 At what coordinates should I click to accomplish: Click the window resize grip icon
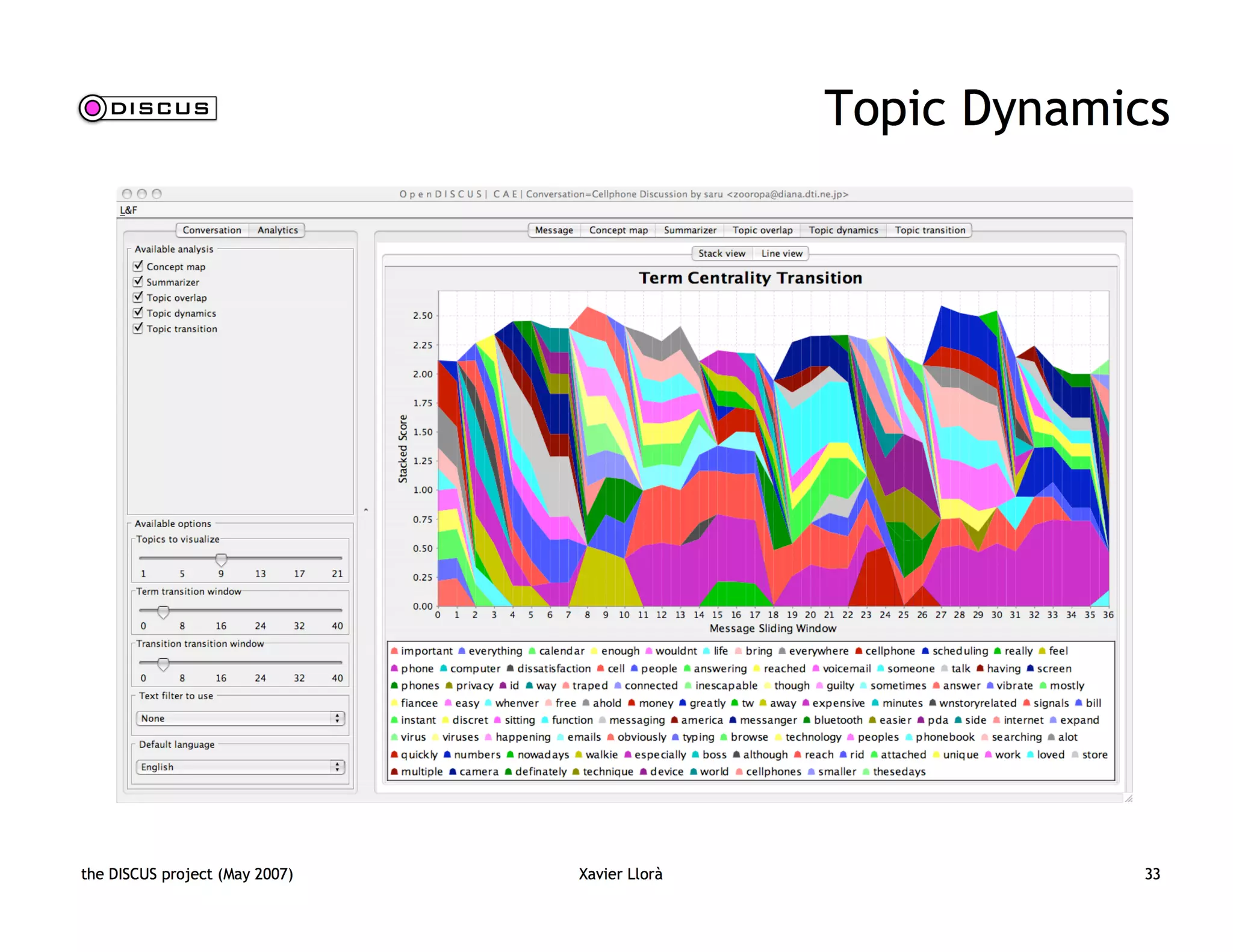1128,798
